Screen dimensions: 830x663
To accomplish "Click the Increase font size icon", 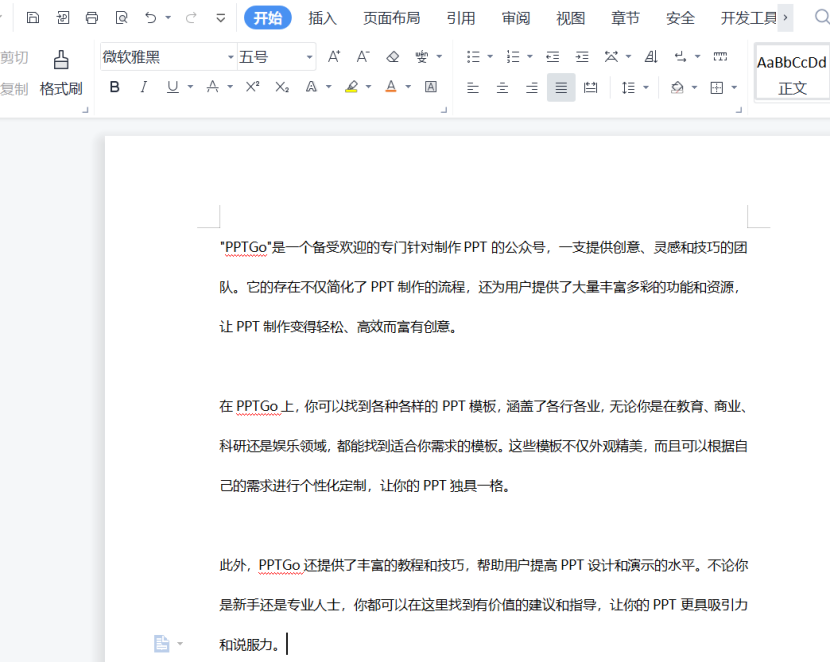I will point(333,56).
